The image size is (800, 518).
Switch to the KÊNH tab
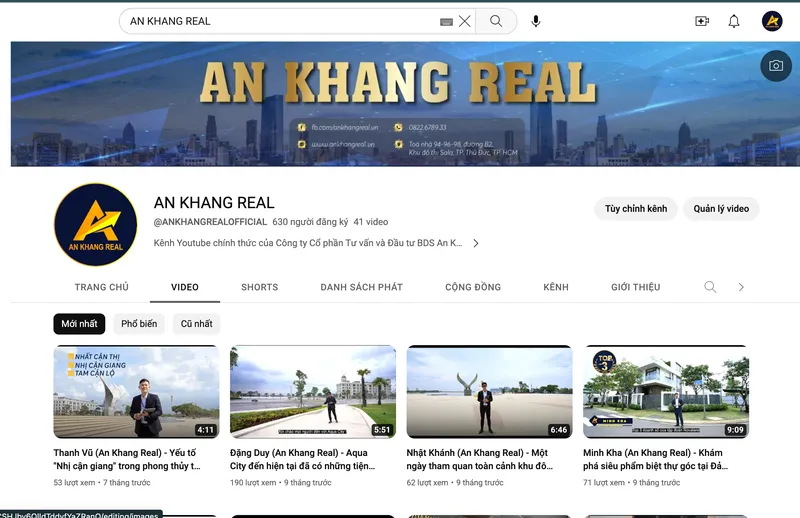tap(556, 287)
